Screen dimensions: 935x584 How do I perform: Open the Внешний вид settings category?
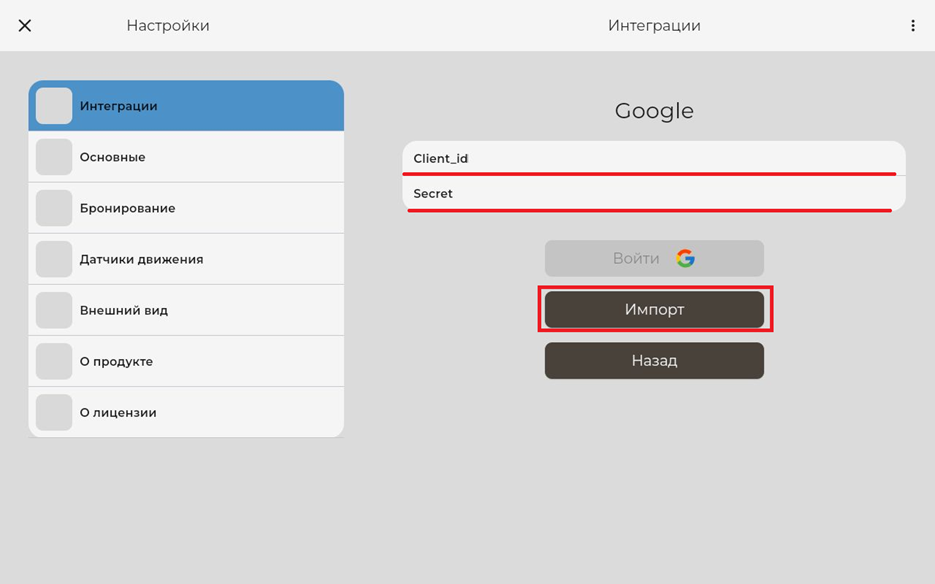tap(186, 310)
